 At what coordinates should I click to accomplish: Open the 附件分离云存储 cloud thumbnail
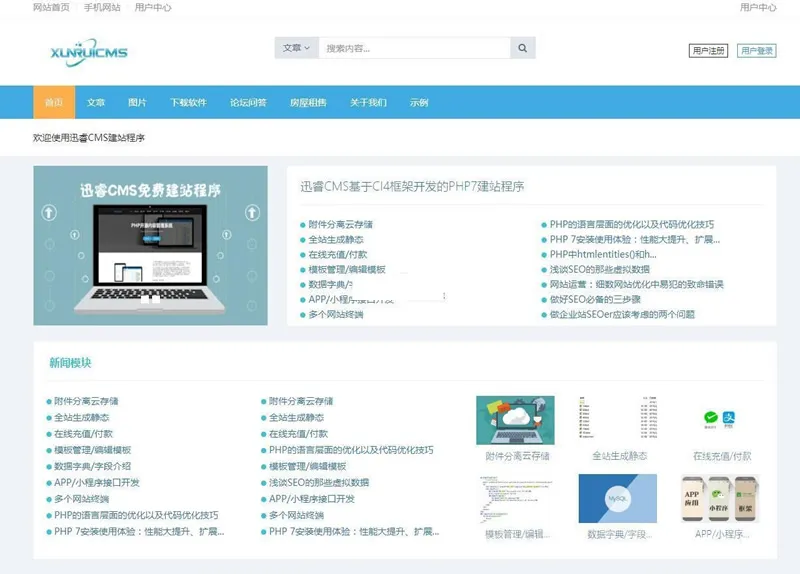[x=515, y=420]
